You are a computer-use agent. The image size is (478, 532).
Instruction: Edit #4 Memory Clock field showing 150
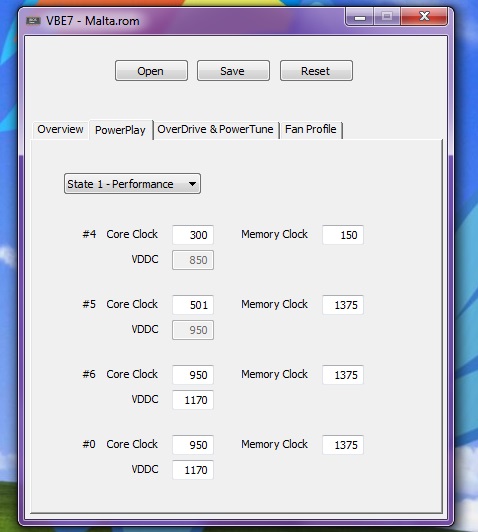pos(343,235)
